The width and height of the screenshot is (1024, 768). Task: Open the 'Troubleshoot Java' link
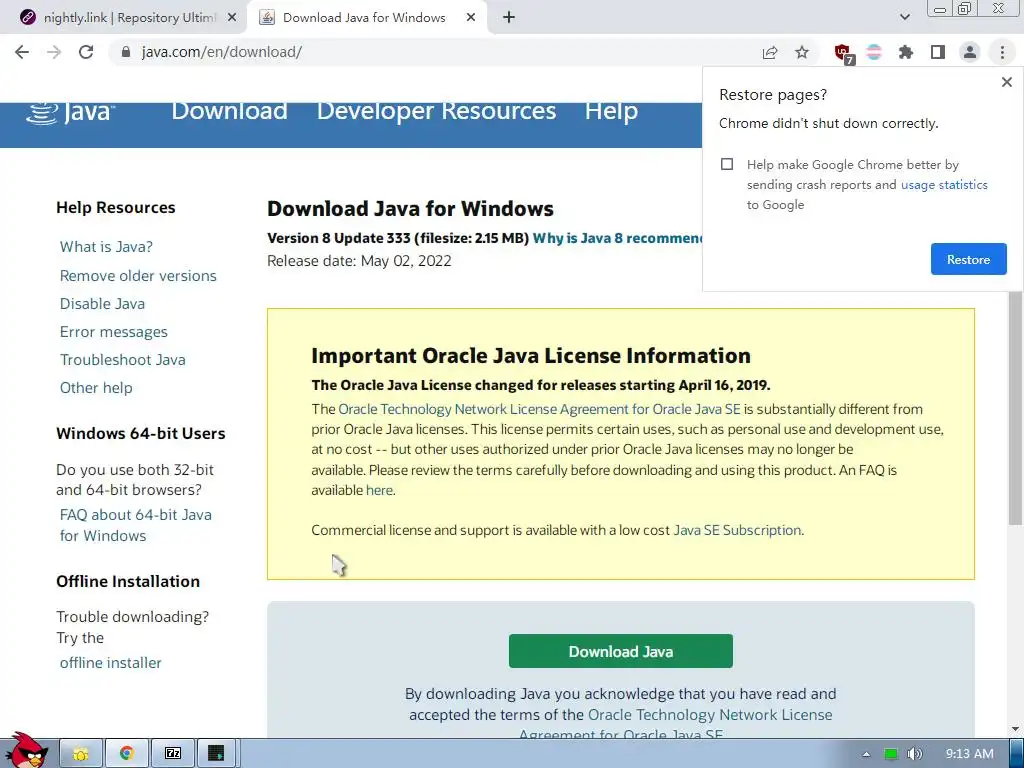click(122, 360)
